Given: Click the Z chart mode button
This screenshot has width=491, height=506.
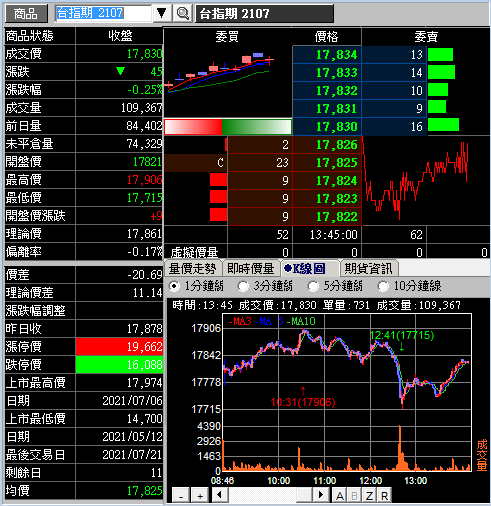Looking at the screenshot, I should point(369,496).
